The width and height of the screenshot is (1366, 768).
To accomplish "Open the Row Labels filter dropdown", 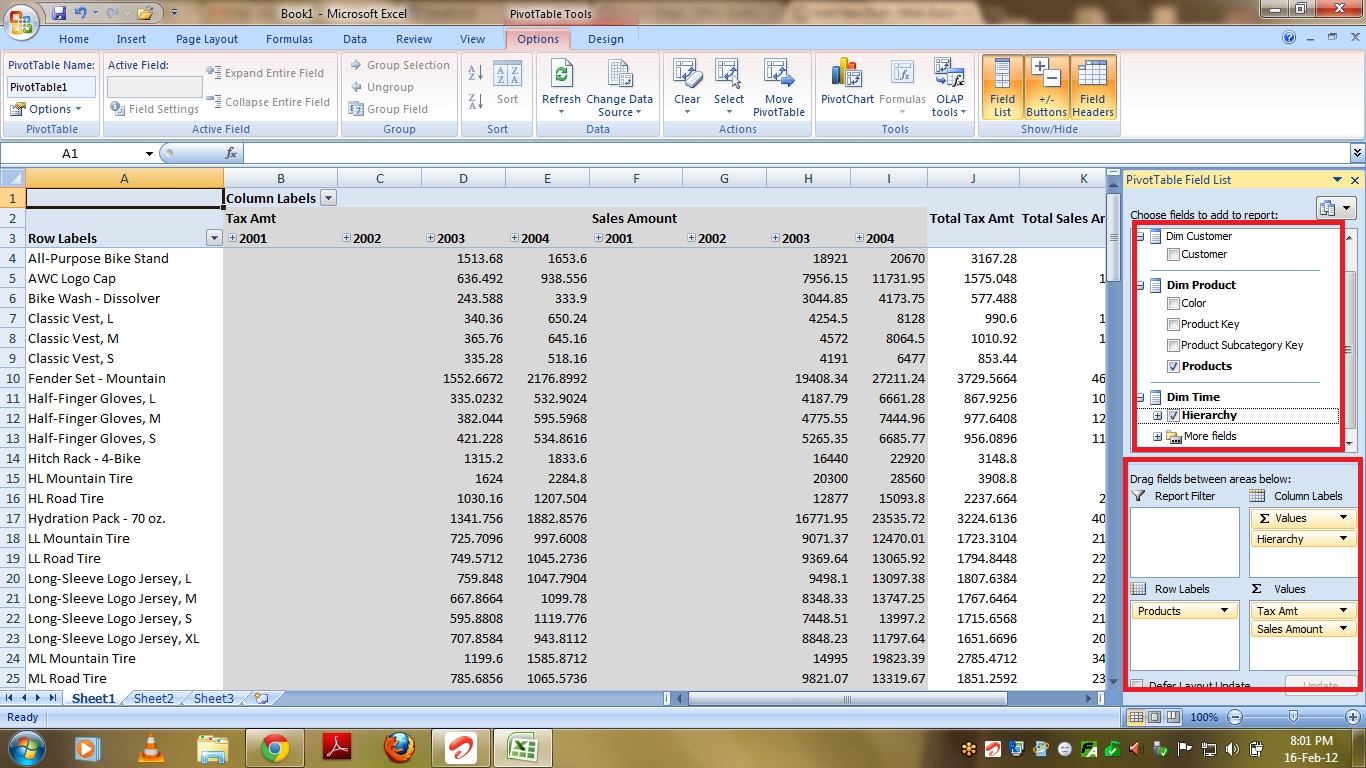I will click(213, 238).
